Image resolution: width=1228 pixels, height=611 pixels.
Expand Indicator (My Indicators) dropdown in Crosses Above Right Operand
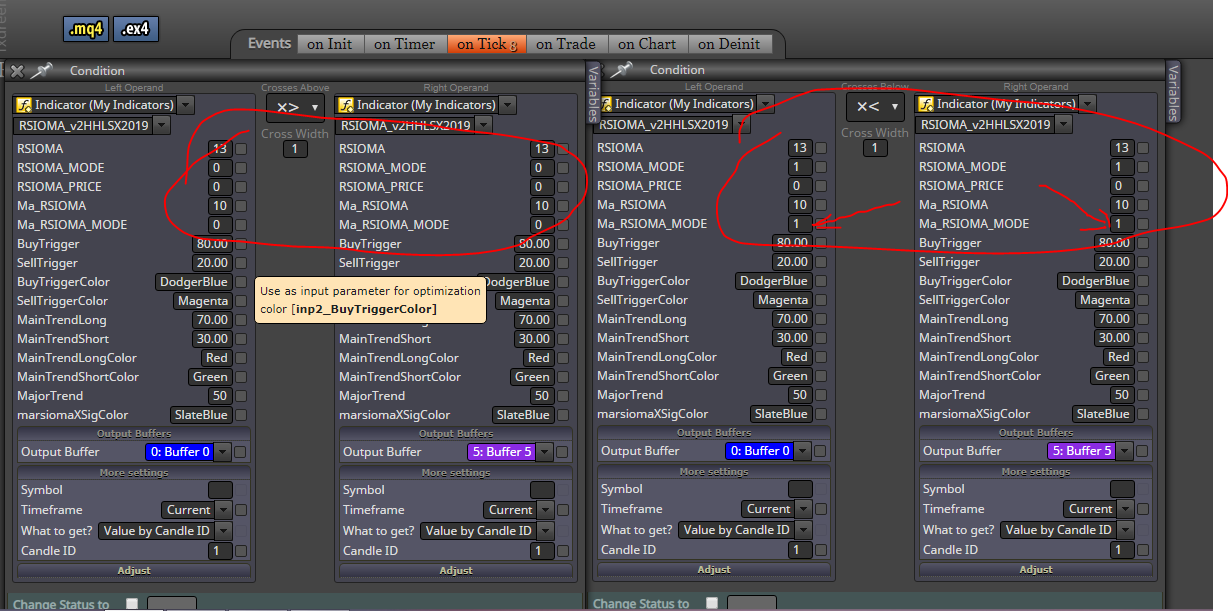508,105
